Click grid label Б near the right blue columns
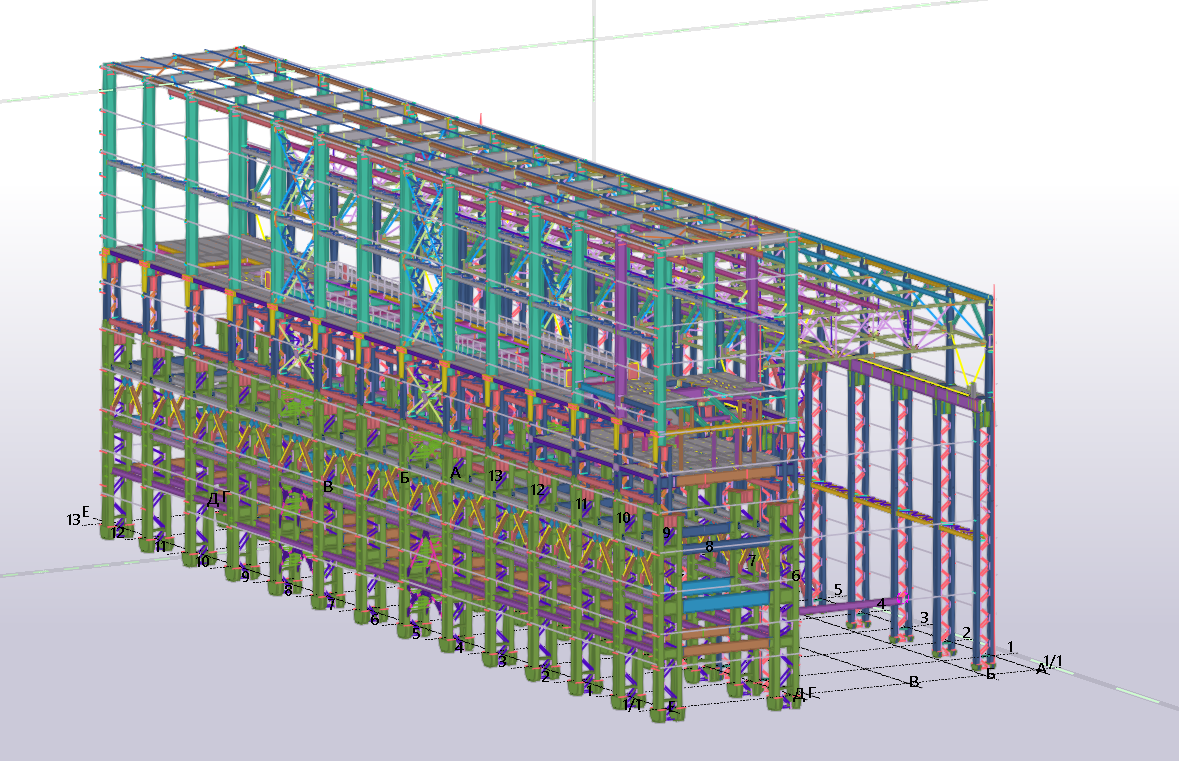This screenshot has height=761, width=1179. [991, 675]
